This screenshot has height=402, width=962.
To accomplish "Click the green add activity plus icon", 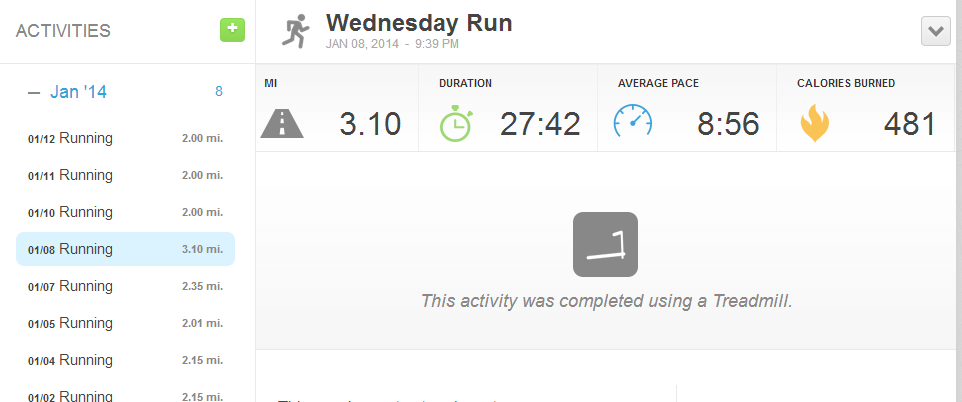I will click(x=233, y=30).
